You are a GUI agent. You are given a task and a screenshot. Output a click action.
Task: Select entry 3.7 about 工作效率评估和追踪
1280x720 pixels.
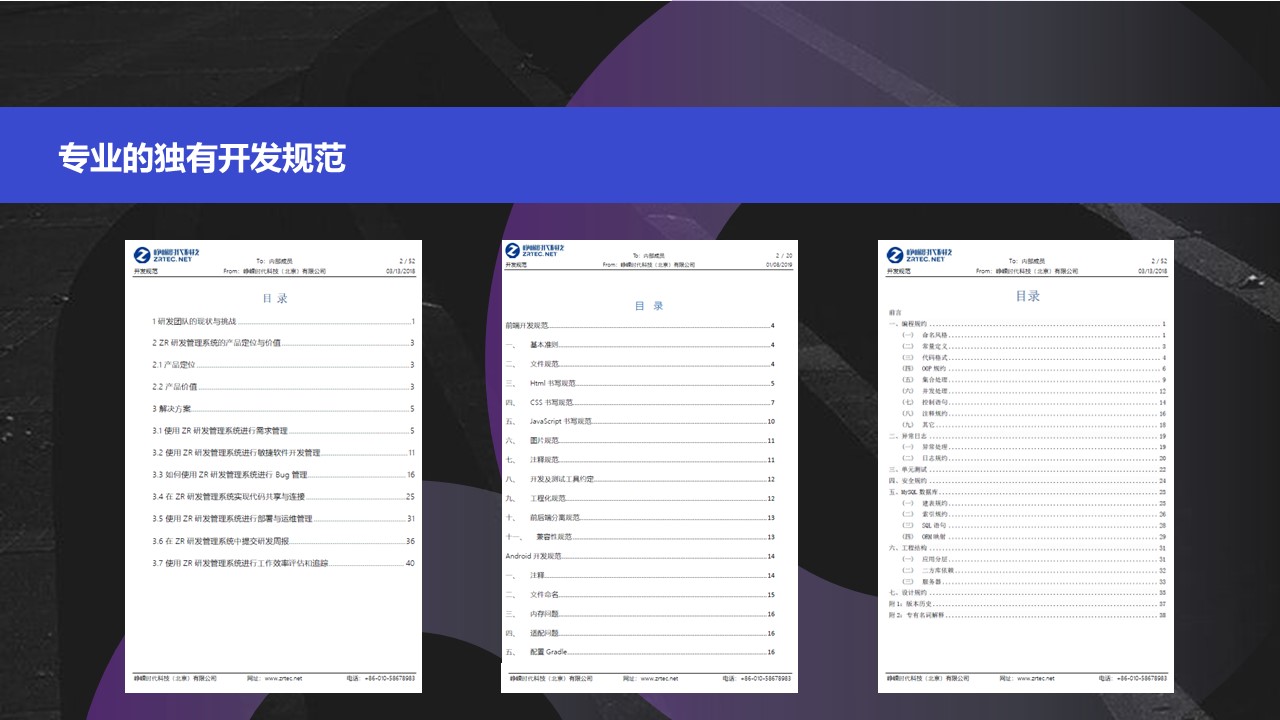(283, 563)
